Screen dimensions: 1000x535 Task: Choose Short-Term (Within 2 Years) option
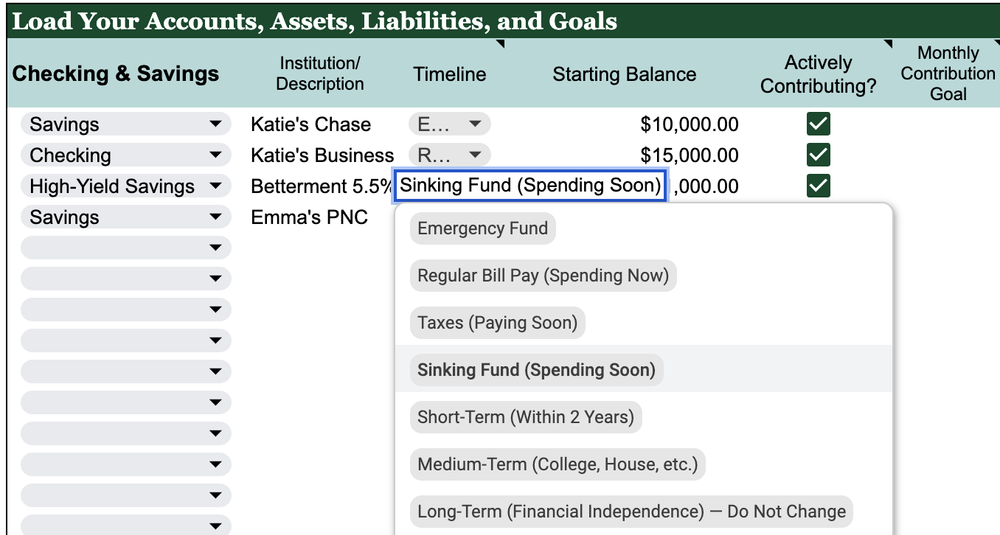(x=526, y=417)
